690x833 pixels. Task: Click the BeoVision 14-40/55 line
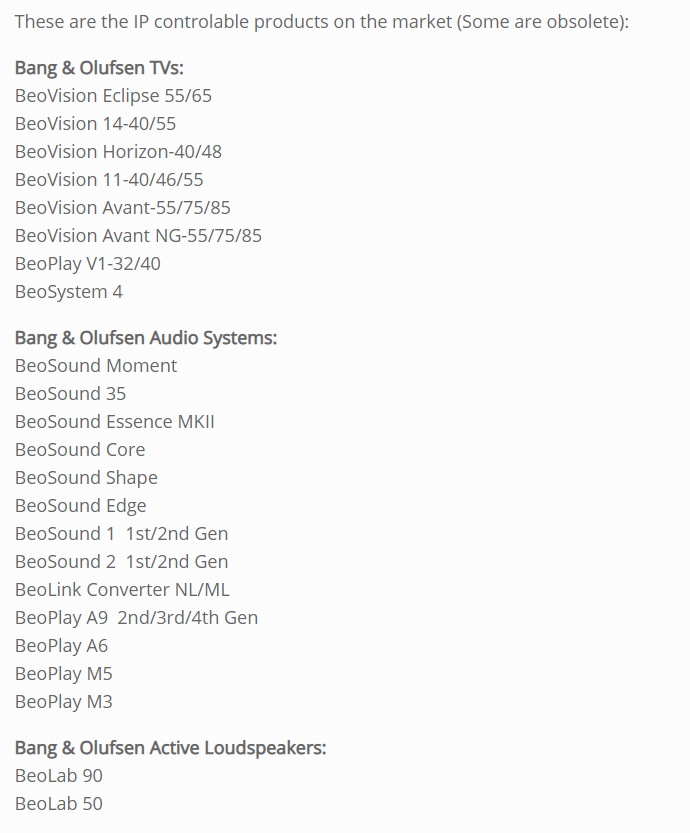tap(96, 124)
